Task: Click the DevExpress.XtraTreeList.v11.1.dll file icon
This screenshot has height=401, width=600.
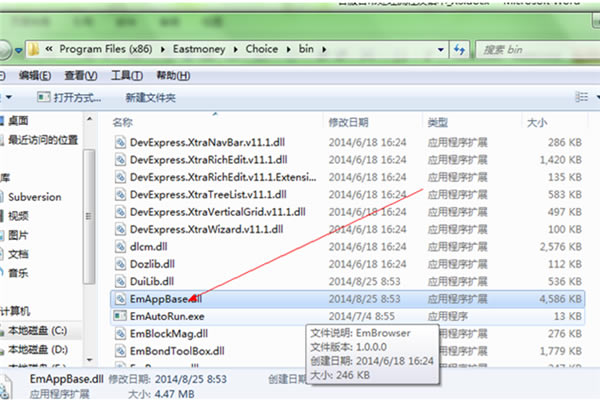Action: [120, 194]
